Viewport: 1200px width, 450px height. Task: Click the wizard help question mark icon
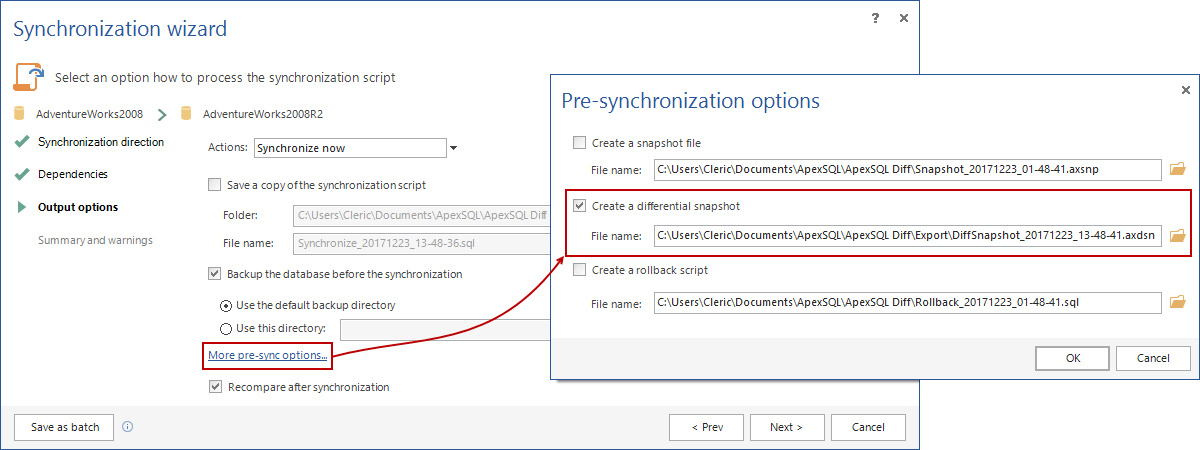[875, 19]
